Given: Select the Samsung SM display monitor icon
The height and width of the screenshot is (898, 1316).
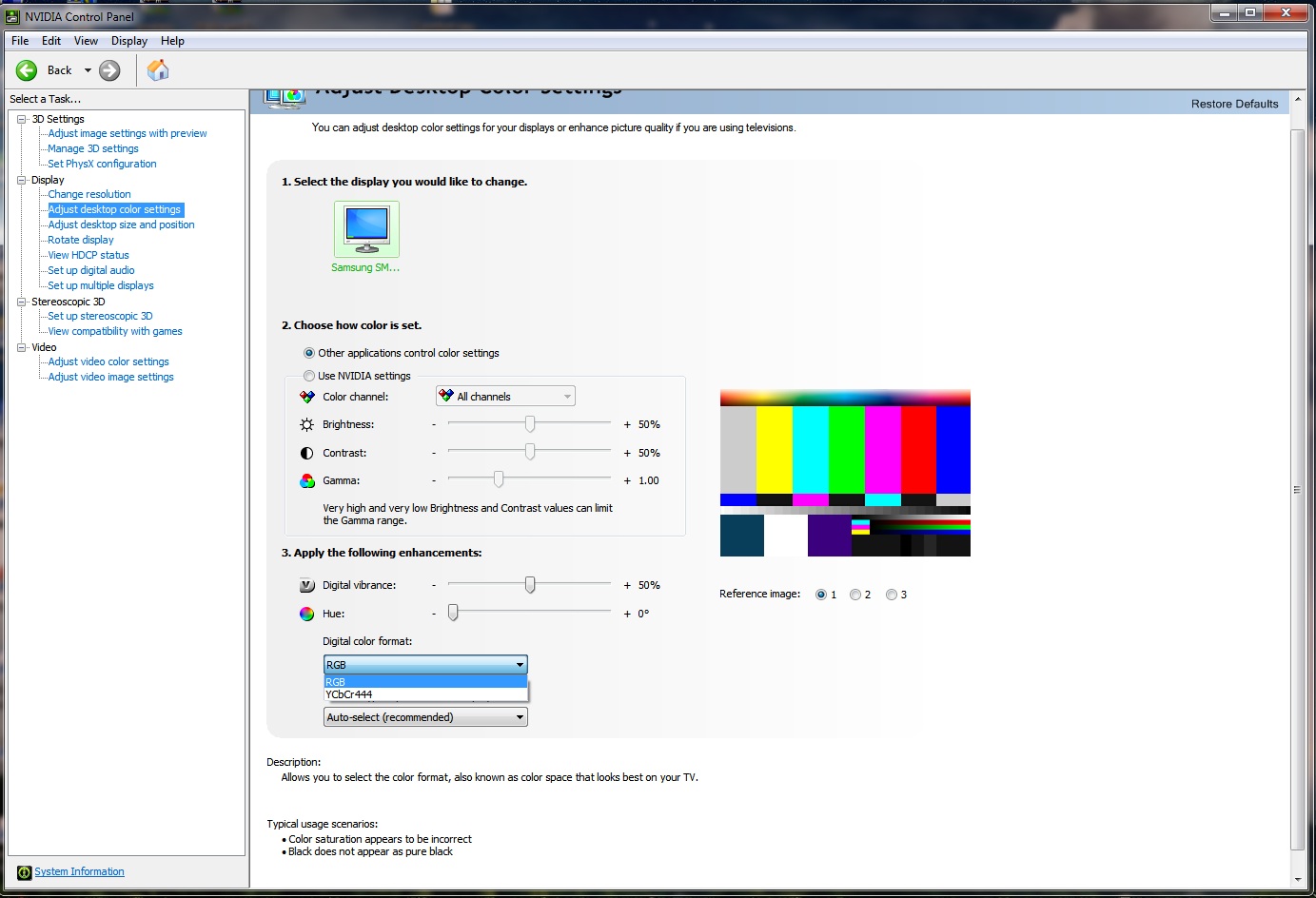Looking at the screenshot, I should tap(366, 228).
